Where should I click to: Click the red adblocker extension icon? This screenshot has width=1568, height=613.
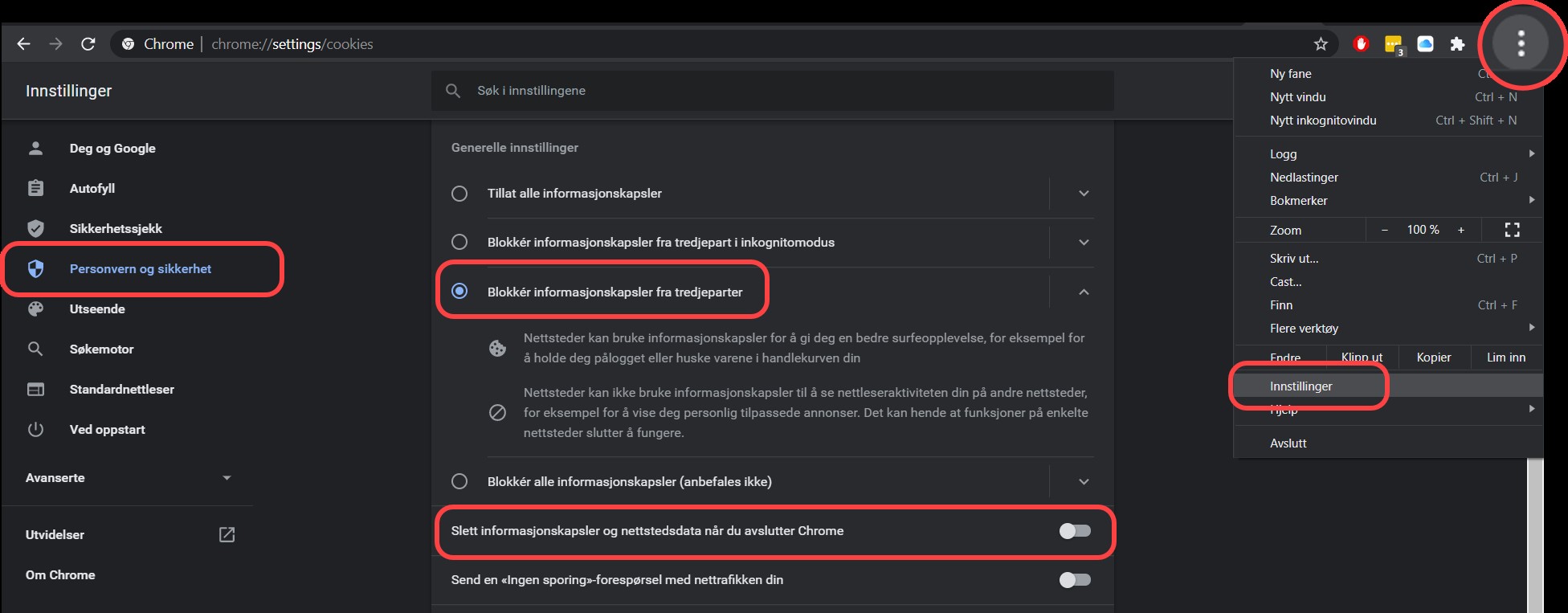(x=1361, y=44)
